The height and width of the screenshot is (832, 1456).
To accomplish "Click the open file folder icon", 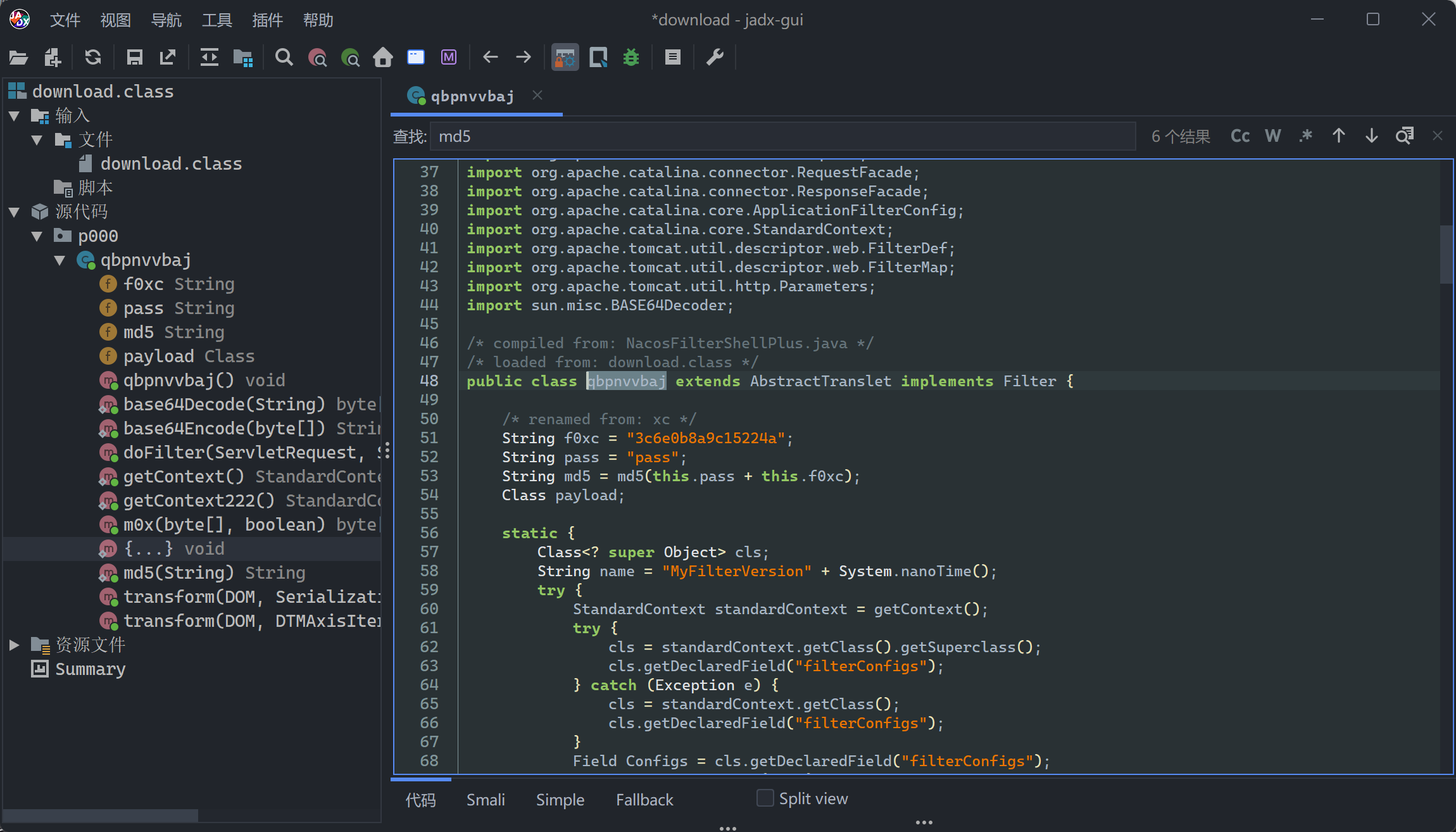I will [x=18, y=58].
